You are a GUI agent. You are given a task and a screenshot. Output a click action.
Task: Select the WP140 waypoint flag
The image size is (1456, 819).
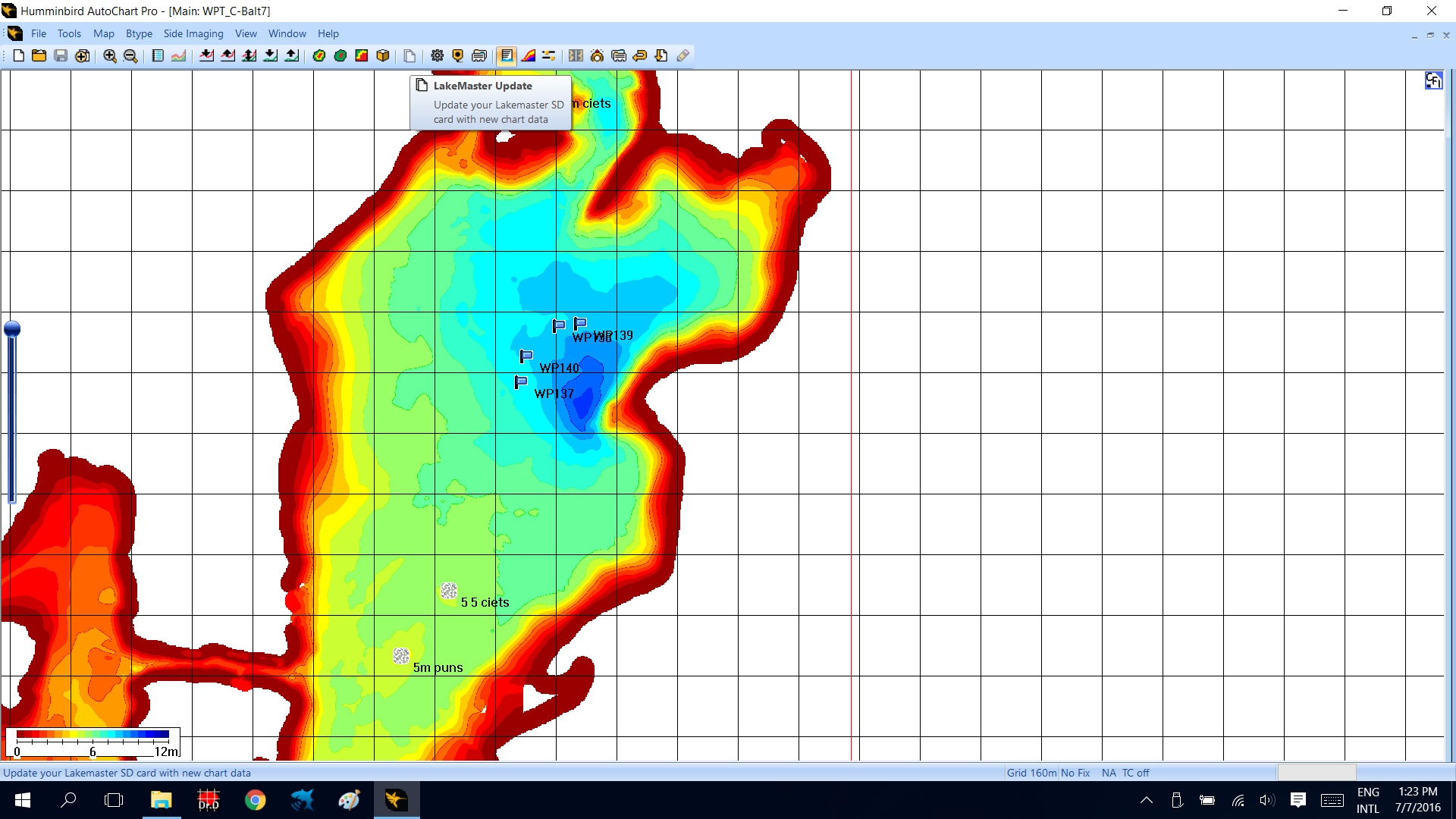[x=526, y=356]
